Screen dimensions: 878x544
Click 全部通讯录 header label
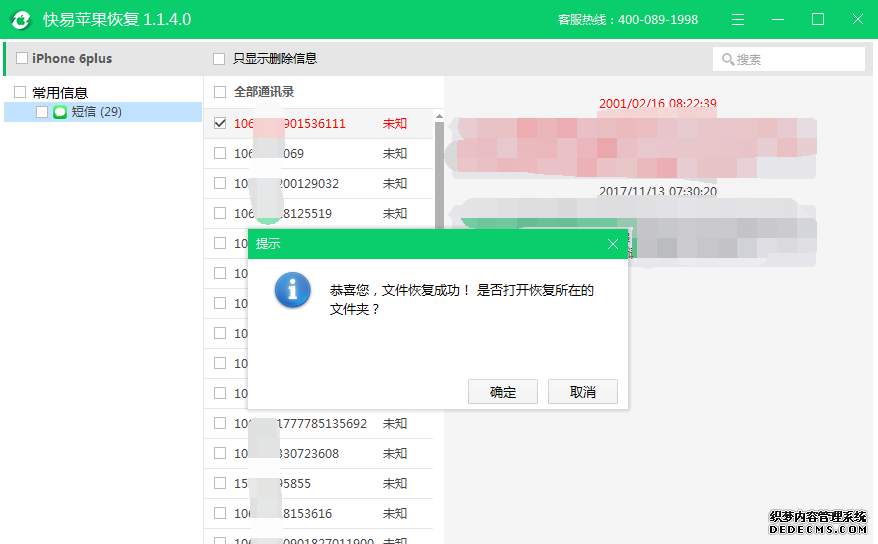pos(264,92)
